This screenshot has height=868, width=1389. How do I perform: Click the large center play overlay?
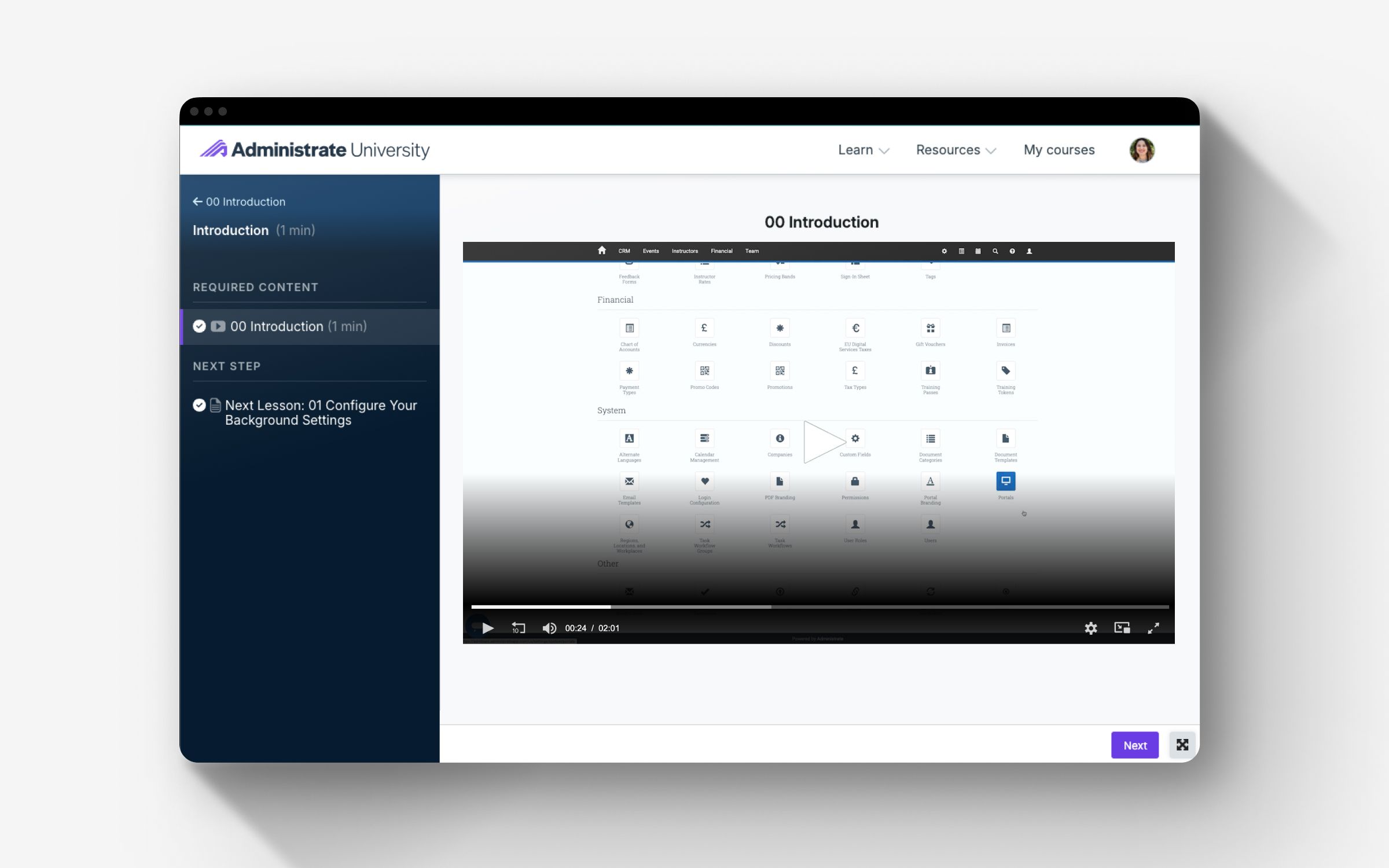824,442
